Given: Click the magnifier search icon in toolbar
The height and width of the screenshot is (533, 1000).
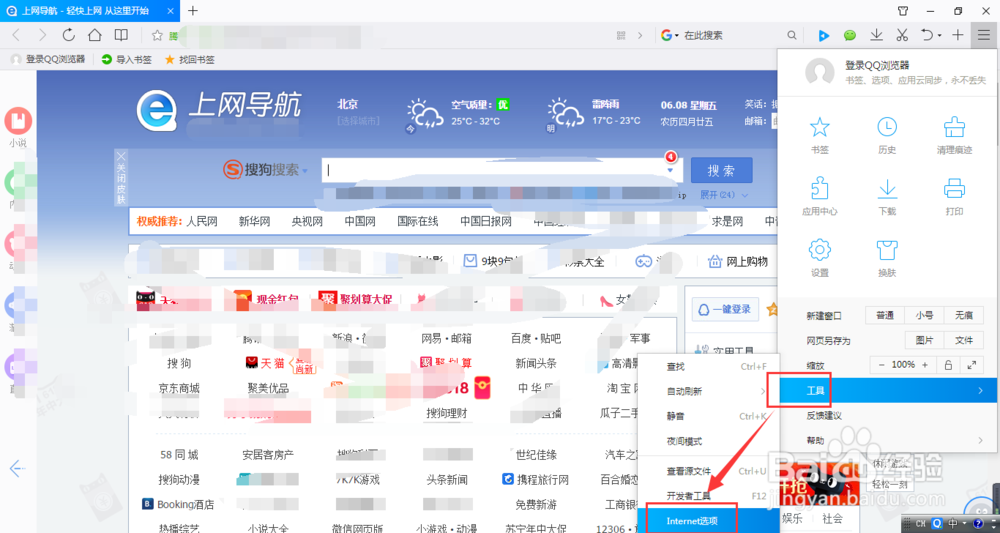Looking at the screenshot, I should tap(791, 36).
